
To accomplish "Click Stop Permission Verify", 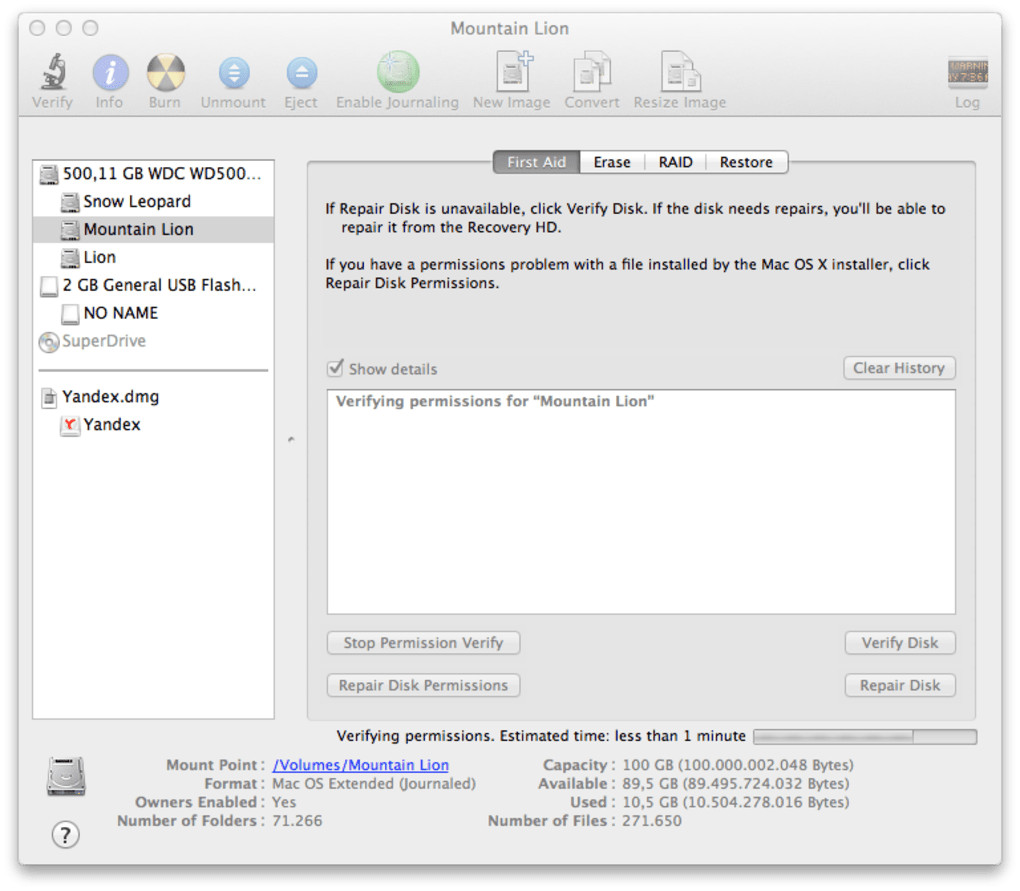I will (423, 643).
